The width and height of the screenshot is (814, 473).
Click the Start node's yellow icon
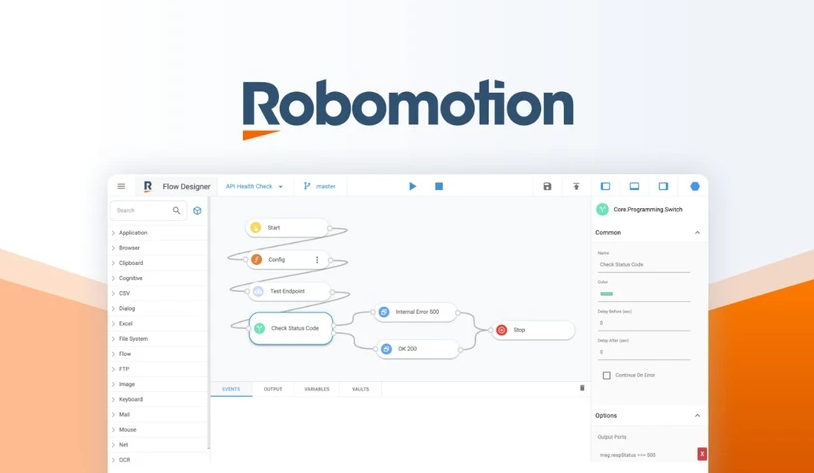pyautogui.click(x=255, y=227)
